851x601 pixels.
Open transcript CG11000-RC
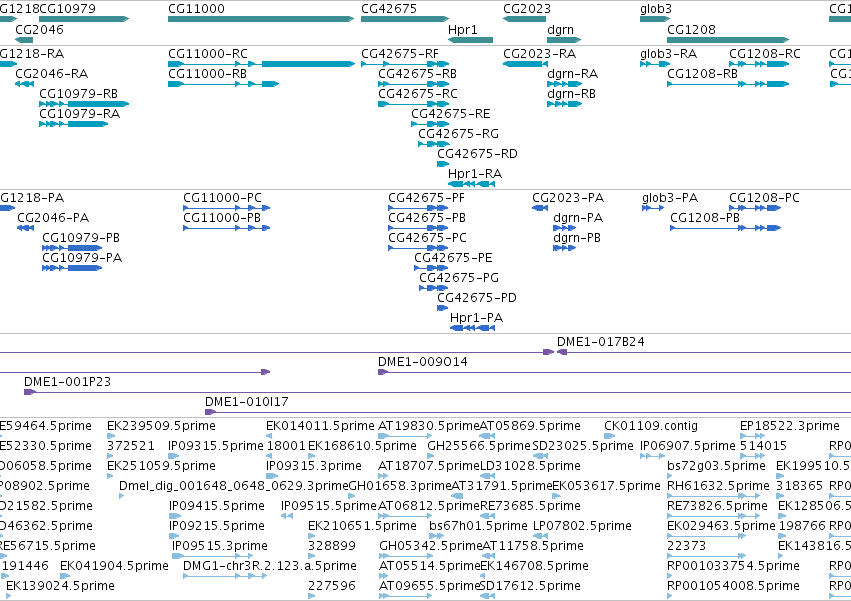[x=208, y=54]
